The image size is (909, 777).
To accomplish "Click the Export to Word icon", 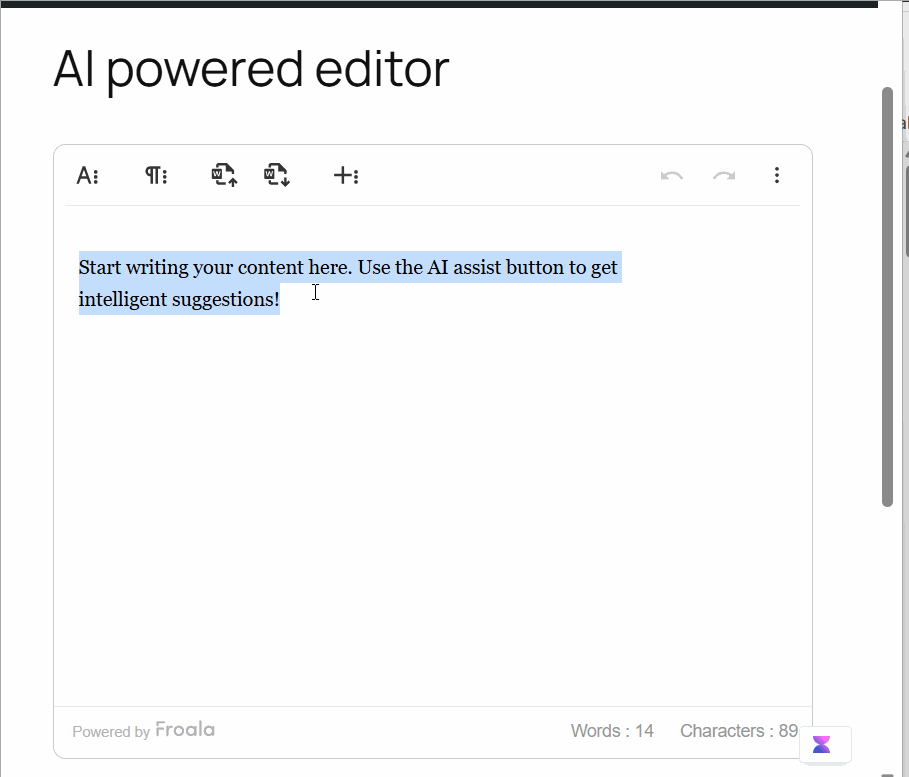I will coord(277,175).
